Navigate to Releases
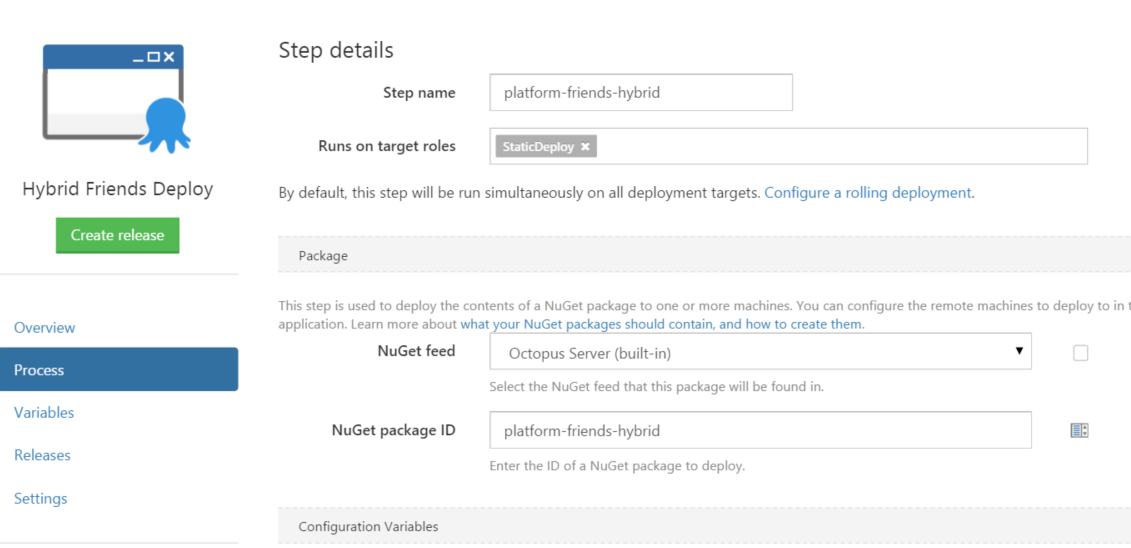This screenshot has height=548, width=1131. click(x=42, y=455)
